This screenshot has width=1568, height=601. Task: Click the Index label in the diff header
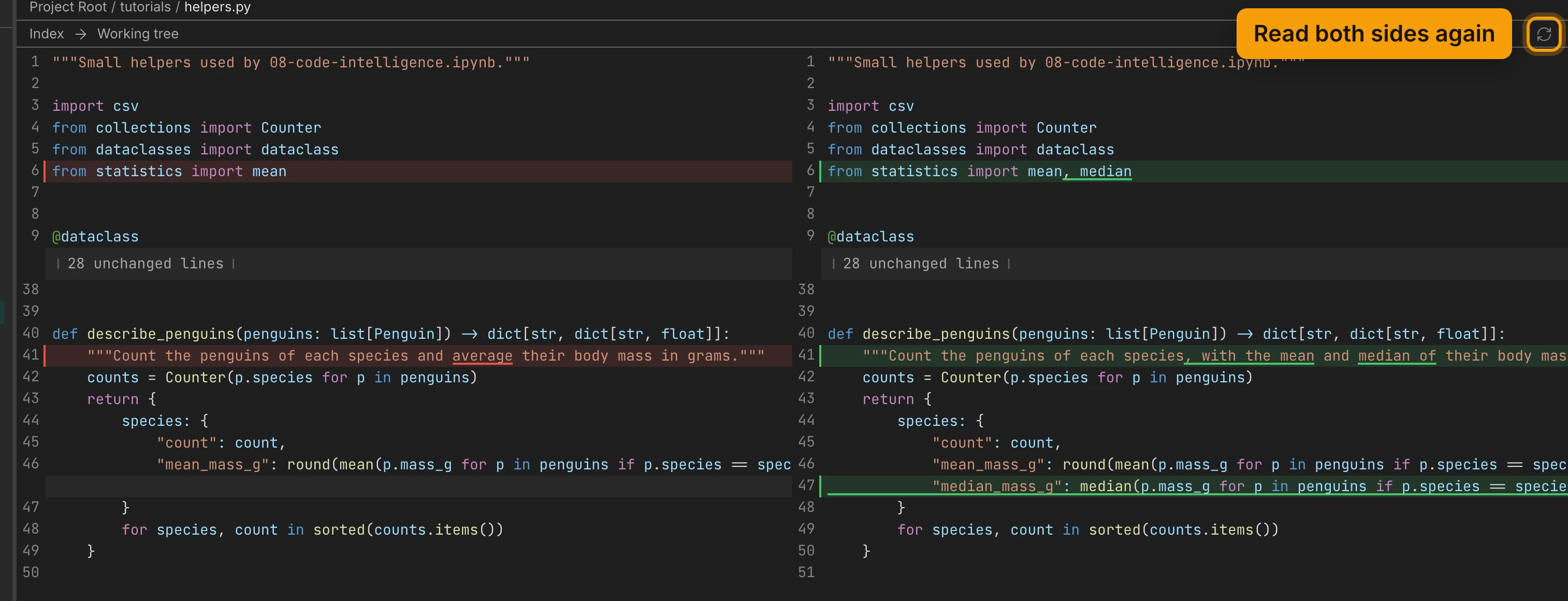(46, 34)
